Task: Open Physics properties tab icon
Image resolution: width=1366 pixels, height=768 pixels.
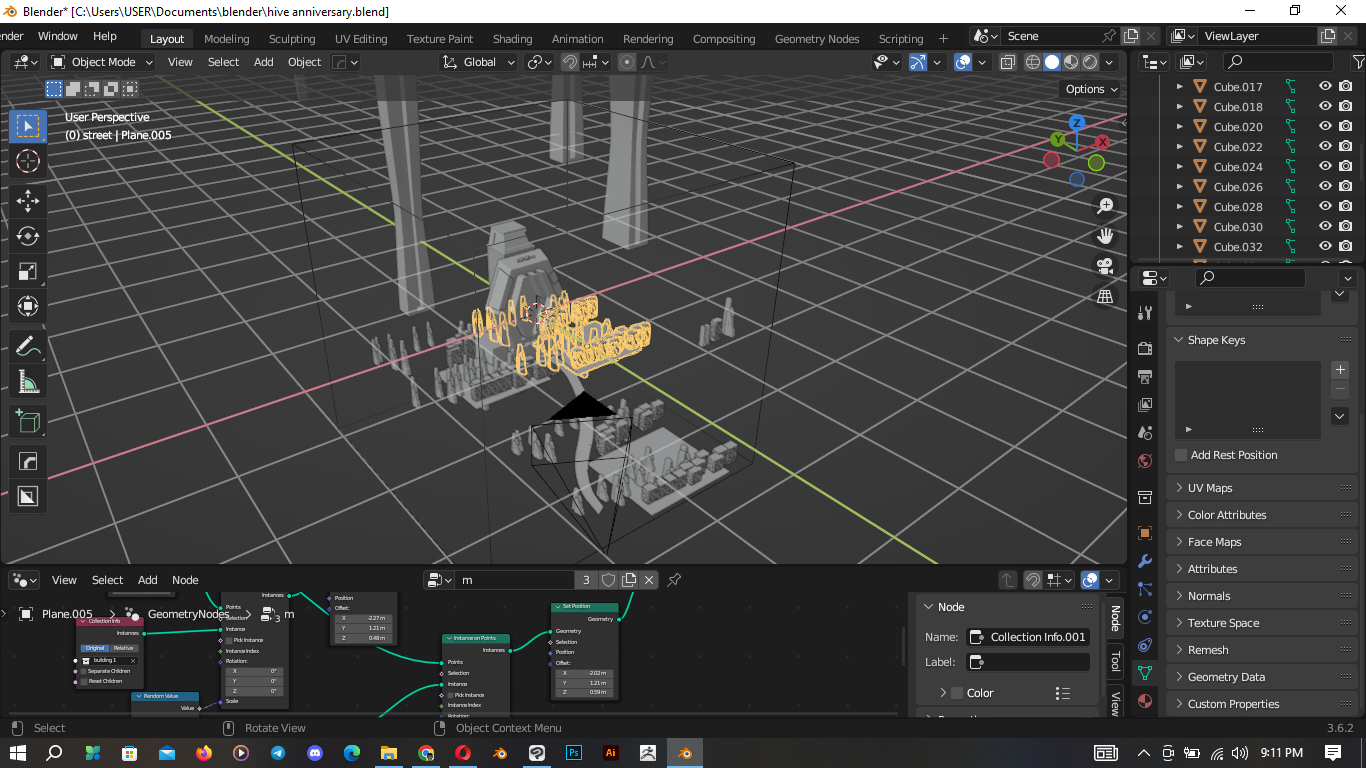Action: [1146, 617]
